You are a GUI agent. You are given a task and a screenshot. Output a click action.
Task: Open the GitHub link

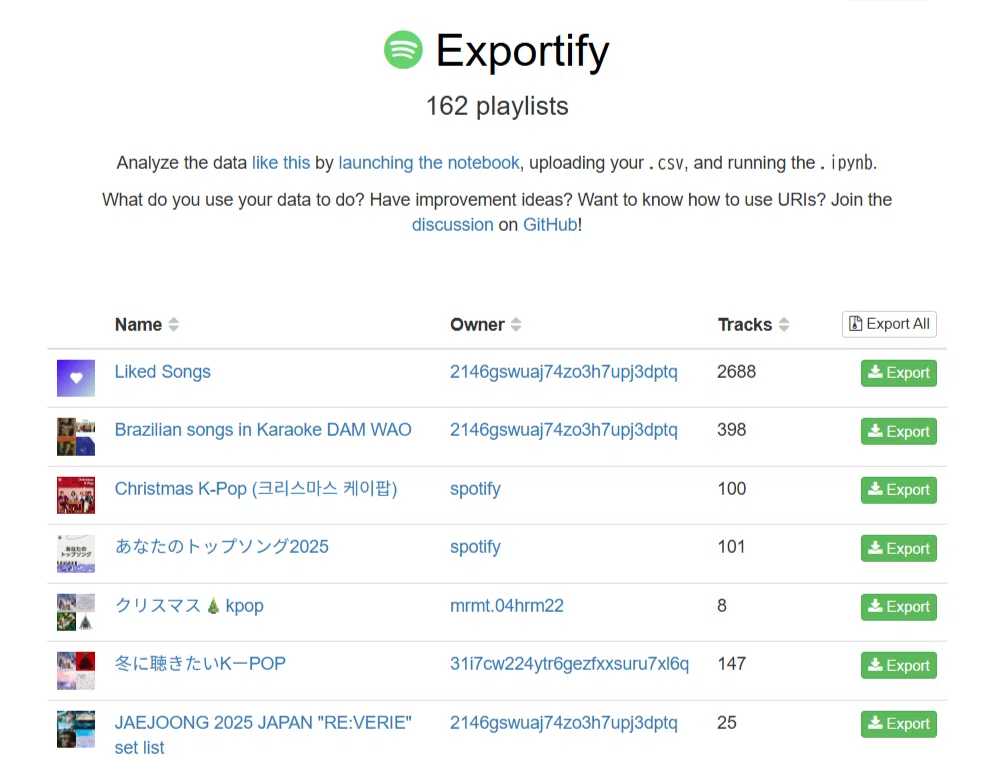click(x=550, y=225)
